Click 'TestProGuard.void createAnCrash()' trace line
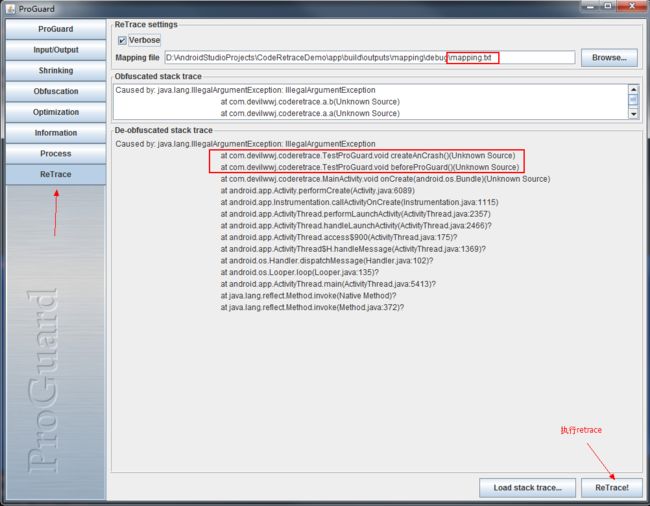Image resolution: width=650 pixels, height=506 pixels. [368, 155]
